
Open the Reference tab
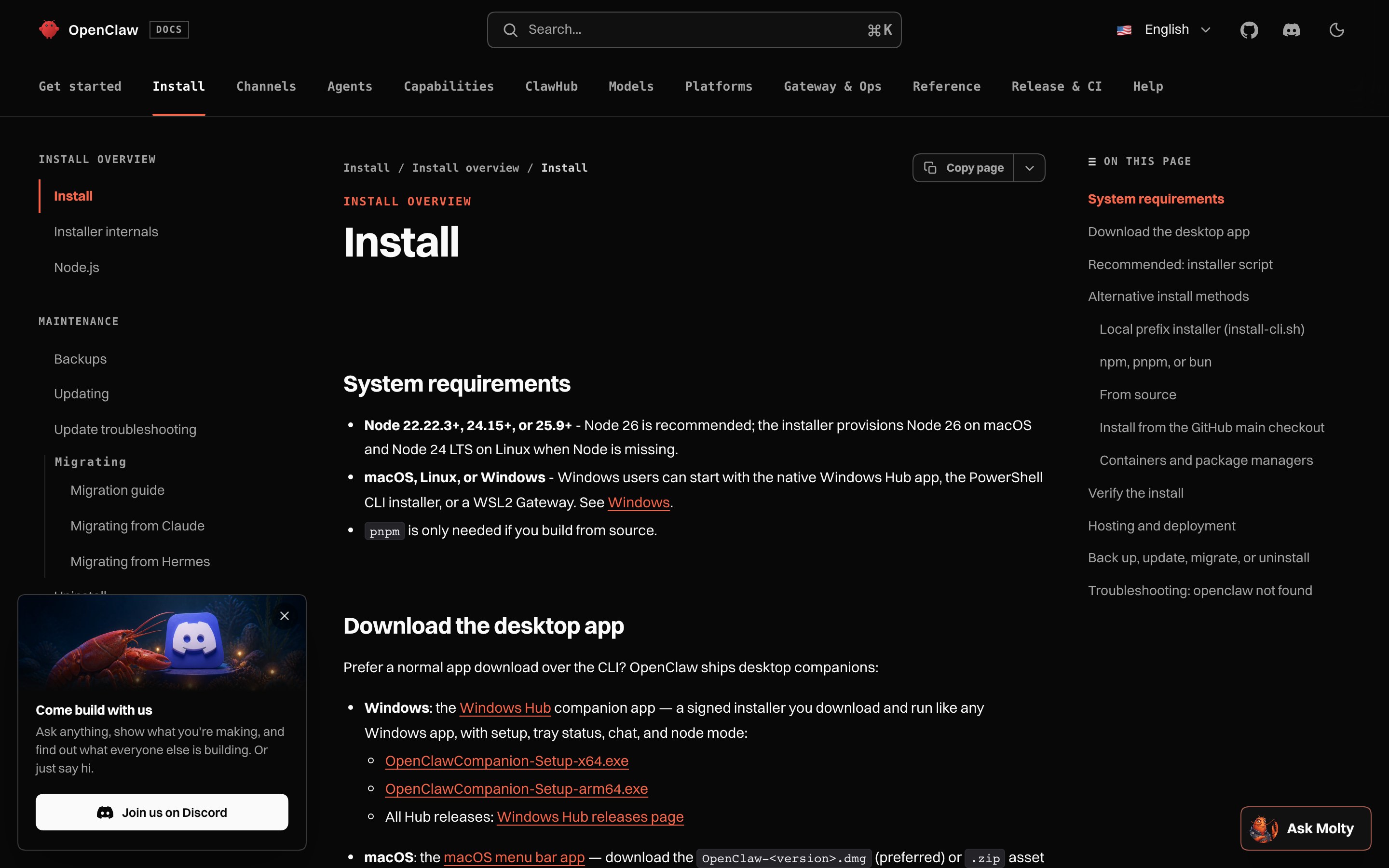click(946, 86)
